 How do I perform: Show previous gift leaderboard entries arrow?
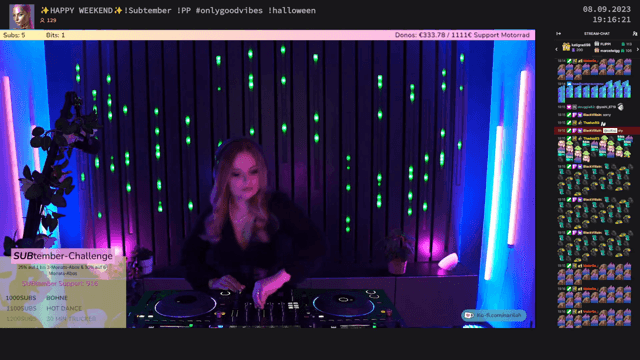556,49
